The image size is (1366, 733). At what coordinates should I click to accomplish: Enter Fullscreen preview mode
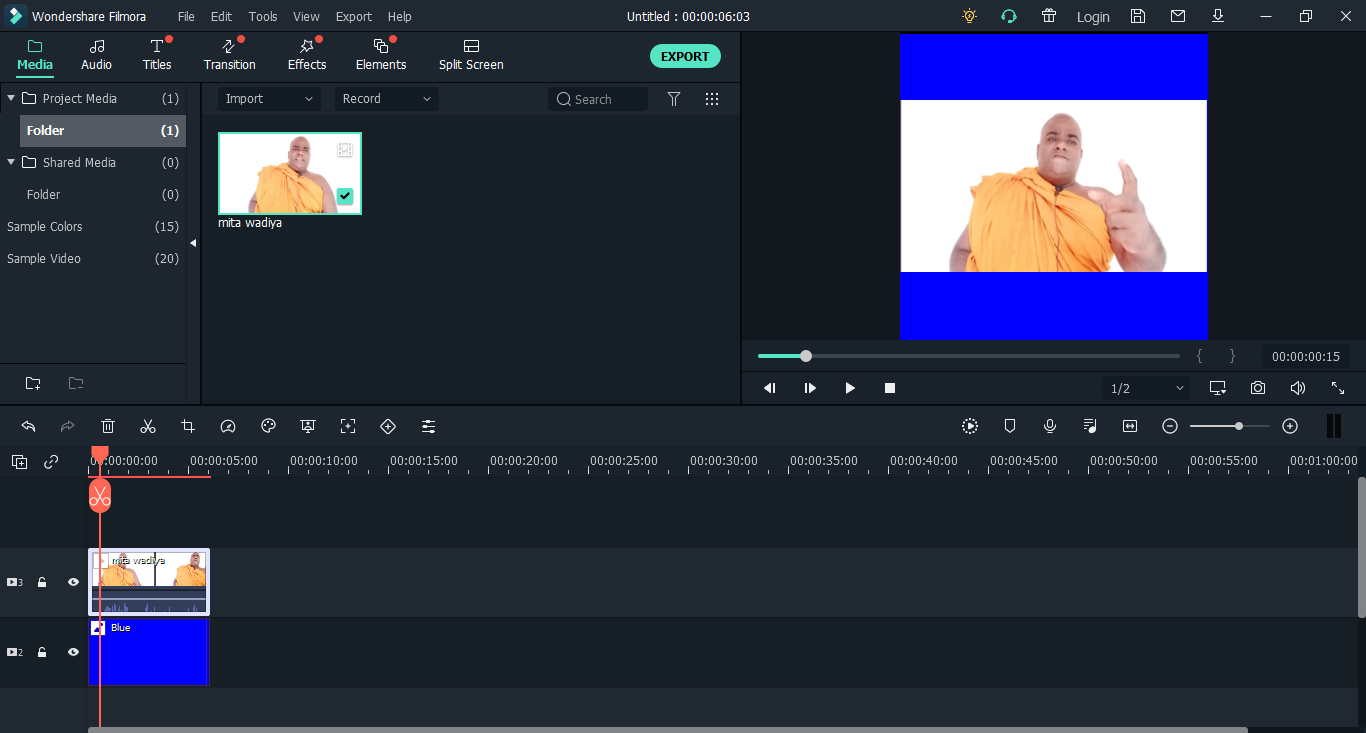coord(1338,388)
